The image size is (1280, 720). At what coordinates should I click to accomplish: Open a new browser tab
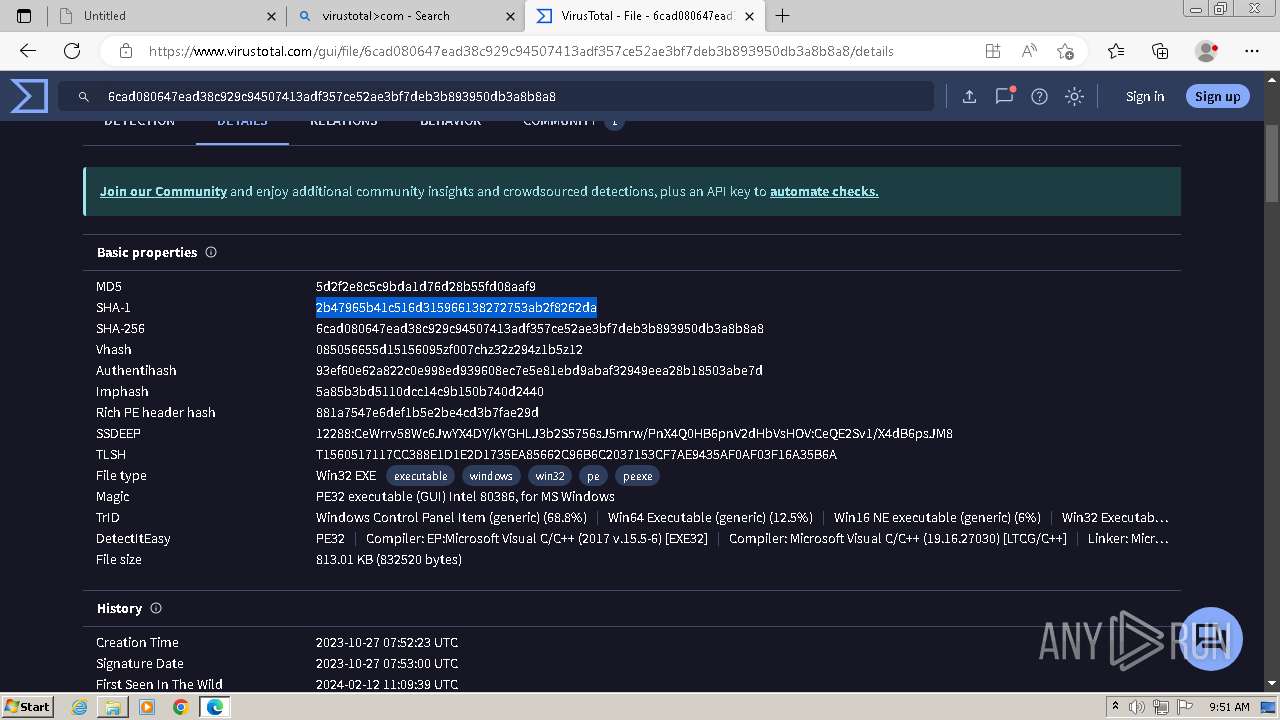[x=782, y=16]
